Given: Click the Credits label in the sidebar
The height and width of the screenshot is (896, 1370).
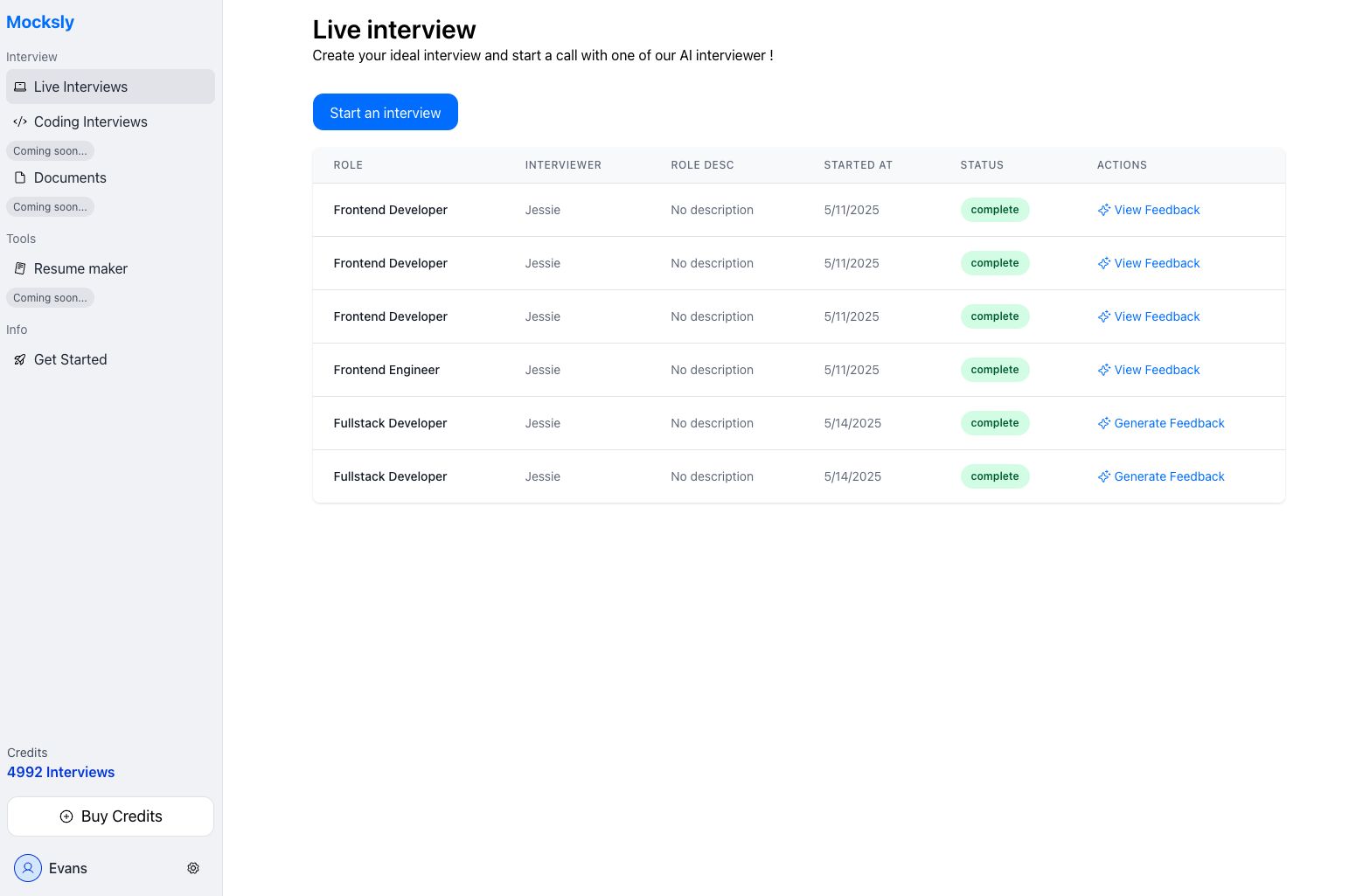Looking at the screenshot, I should tap(27, 753).
